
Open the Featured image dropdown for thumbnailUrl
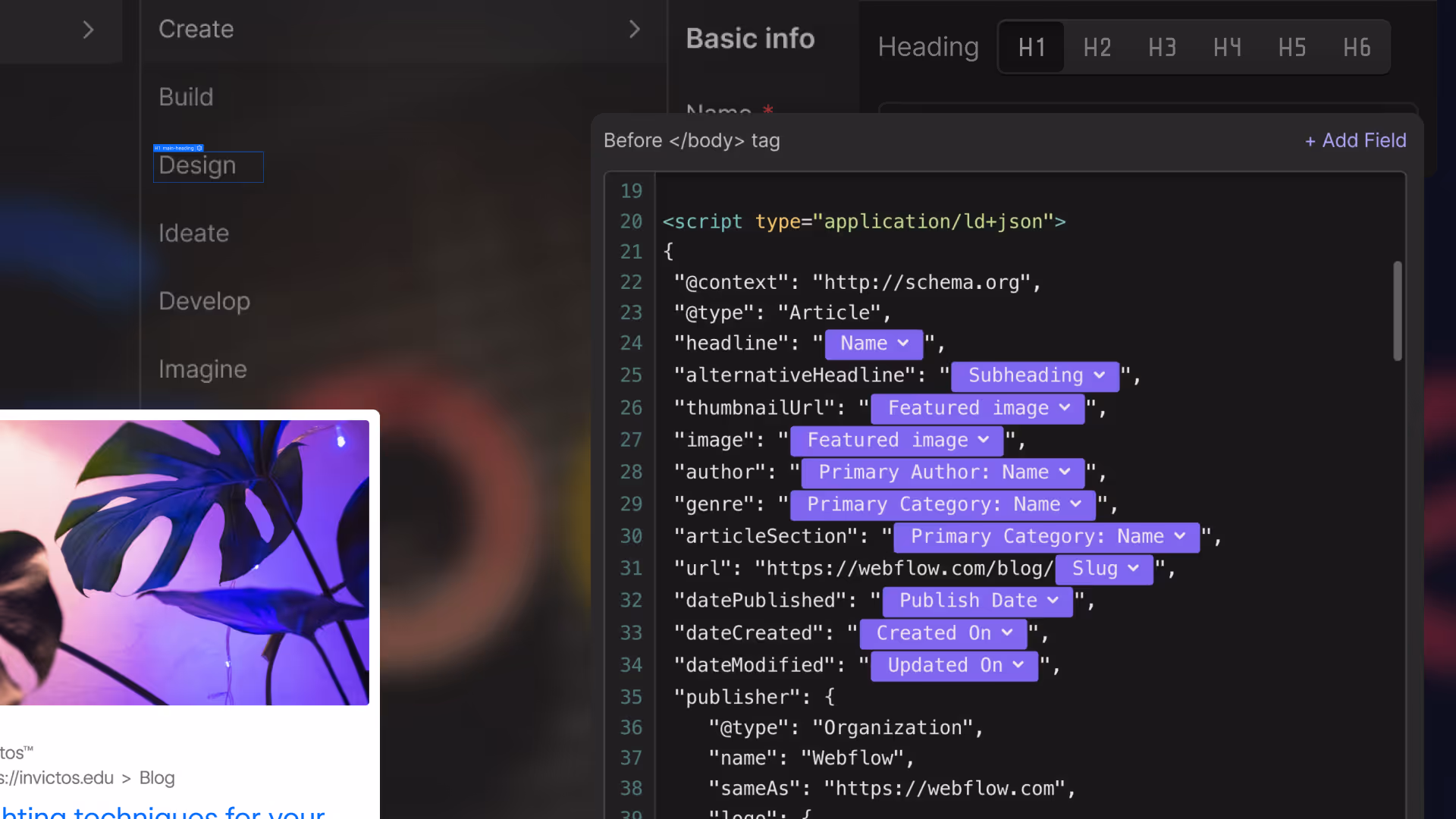coord(977,408)
